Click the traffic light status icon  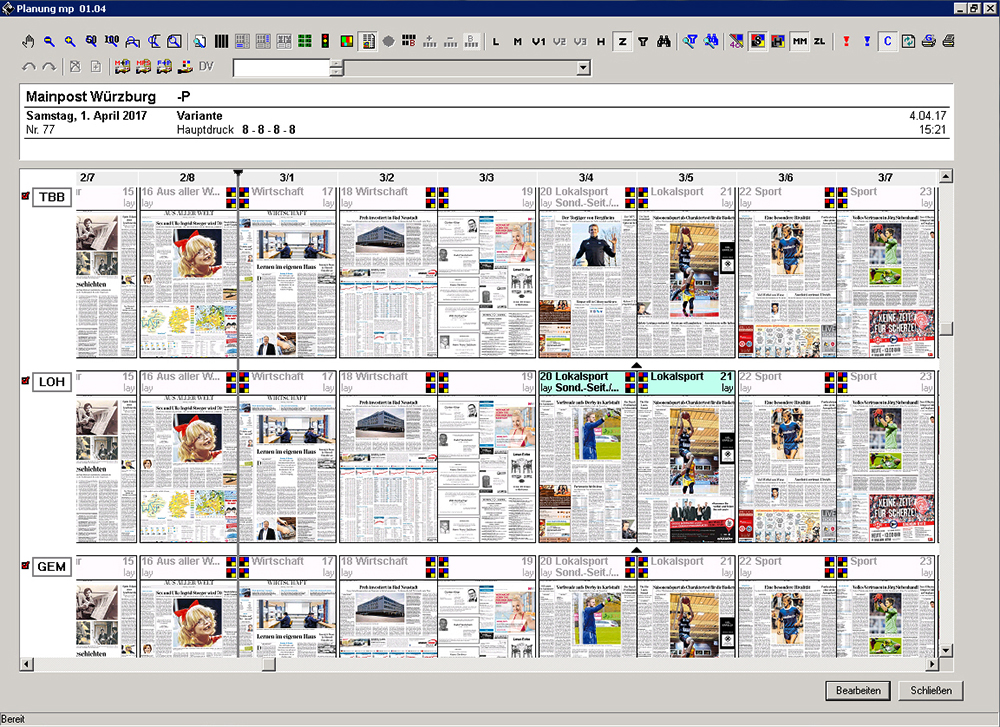click(x=325, y=41)
